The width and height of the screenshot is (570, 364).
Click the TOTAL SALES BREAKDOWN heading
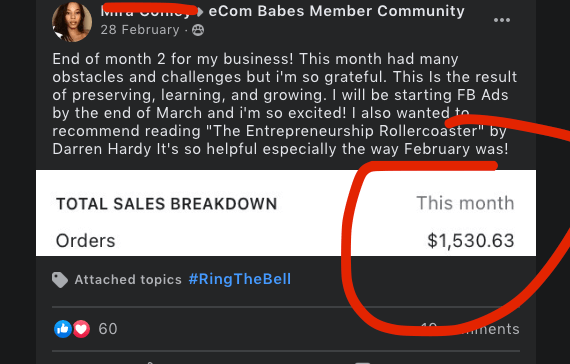[166, 204]
